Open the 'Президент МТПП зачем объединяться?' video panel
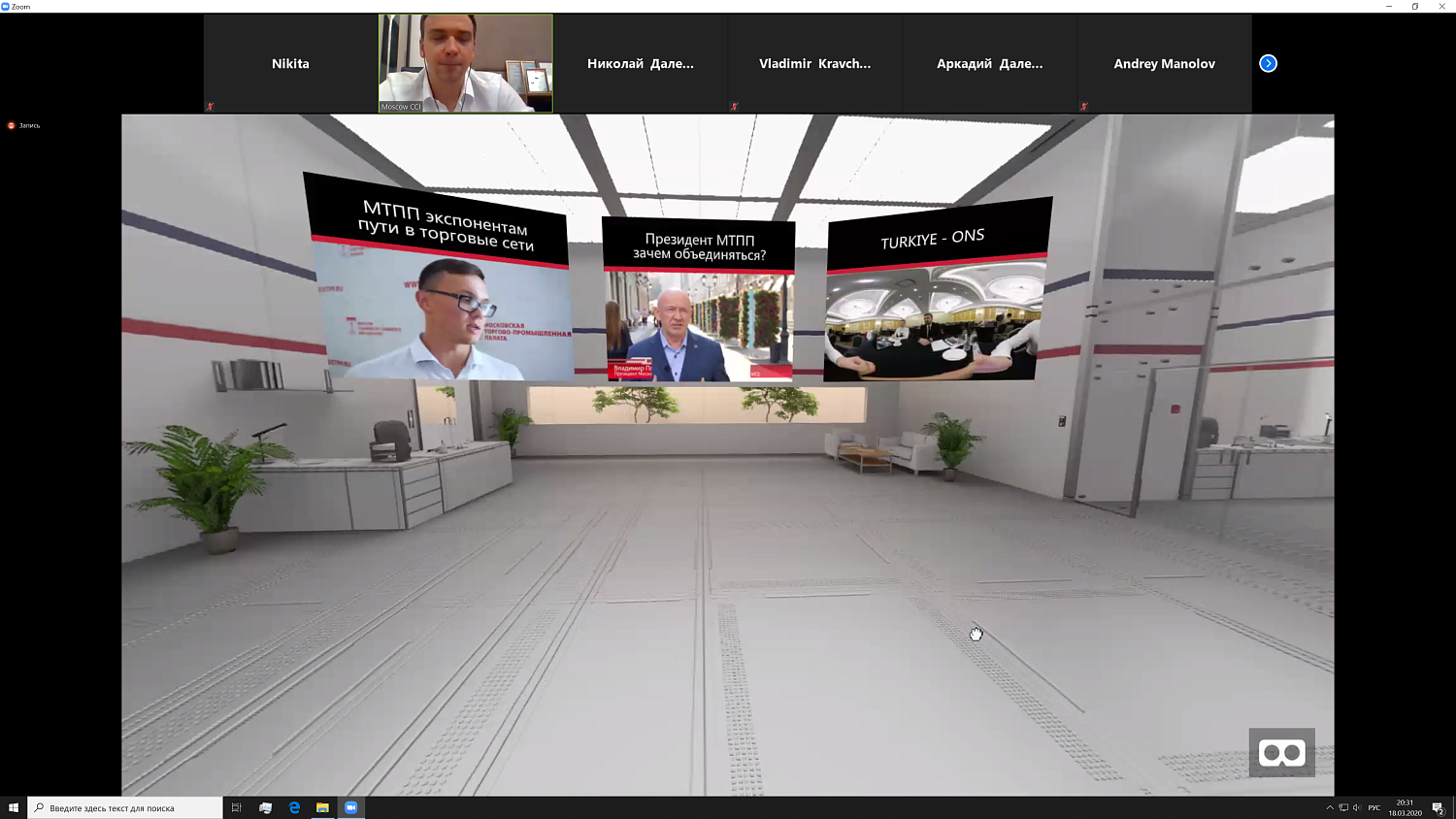 pyautogui.click(x=698, y=298)
